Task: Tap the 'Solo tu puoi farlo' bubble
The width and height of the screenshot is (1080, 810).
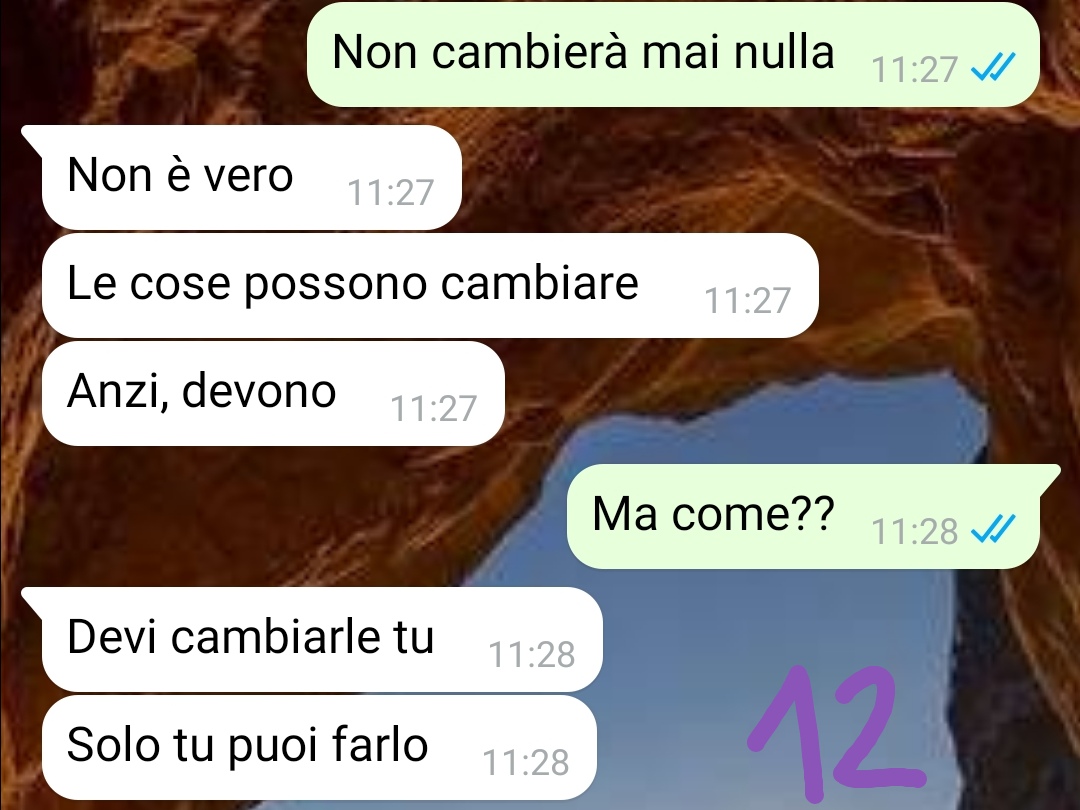Action: tap(319, 747)
